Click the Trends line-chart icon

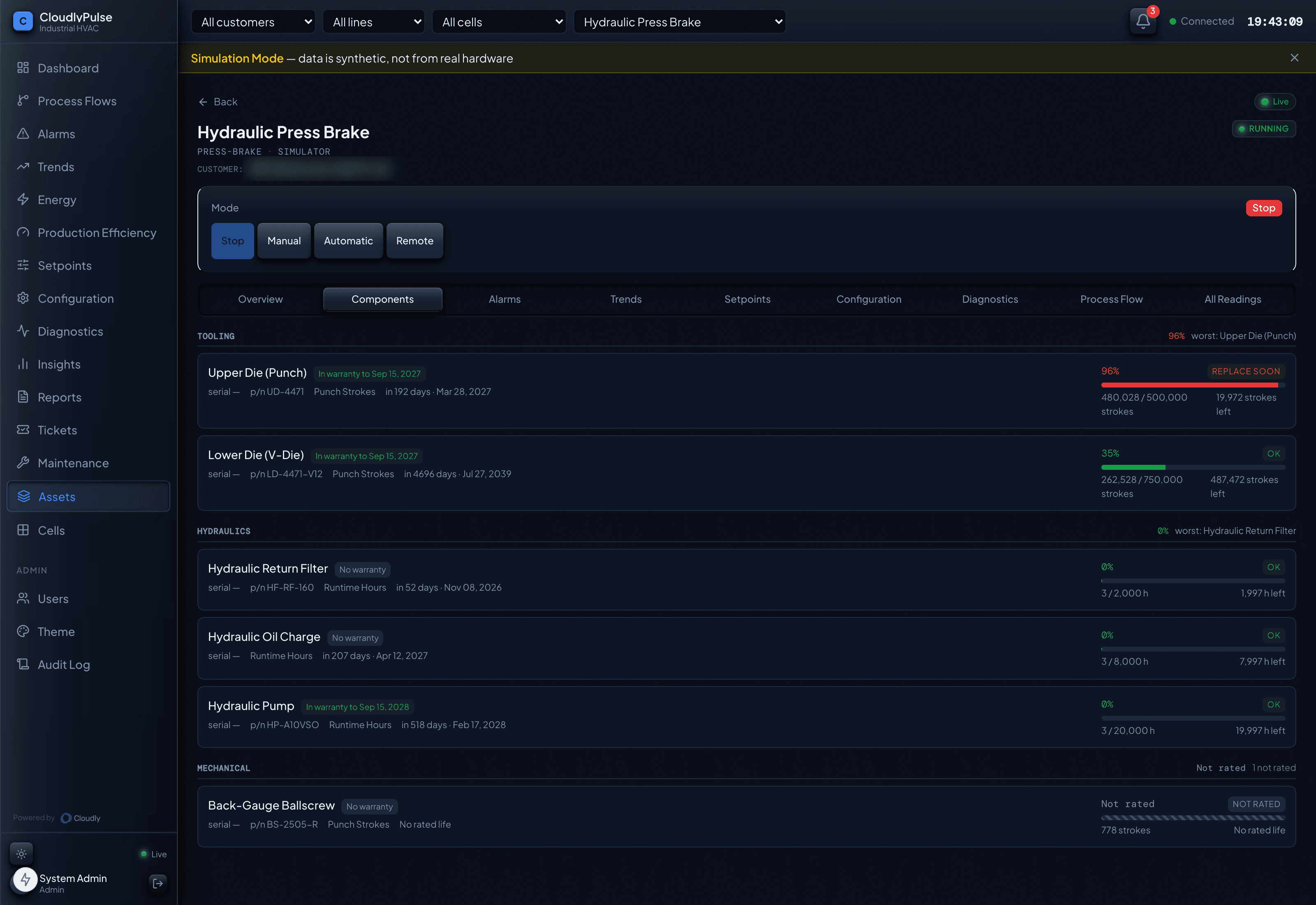pos(23,167)
